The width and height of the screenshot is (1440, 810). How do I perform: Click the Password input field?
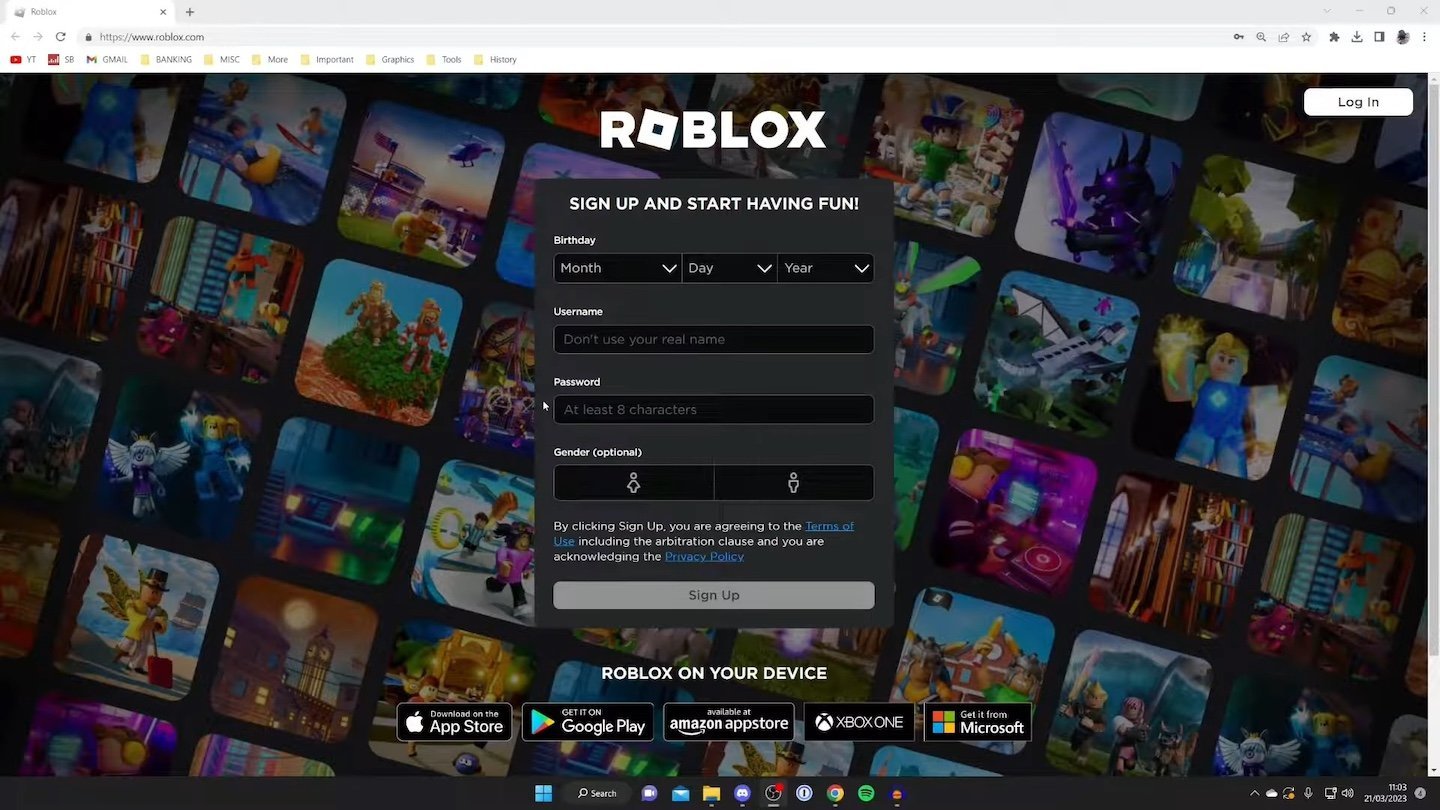(x=713, y=409)
